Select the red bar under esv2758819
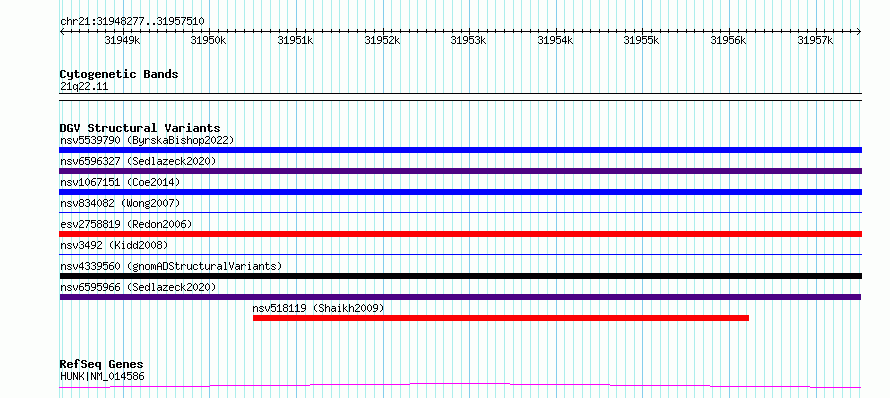Image resolution: width=890 pixels, height=398 pixels. [460, 234]
